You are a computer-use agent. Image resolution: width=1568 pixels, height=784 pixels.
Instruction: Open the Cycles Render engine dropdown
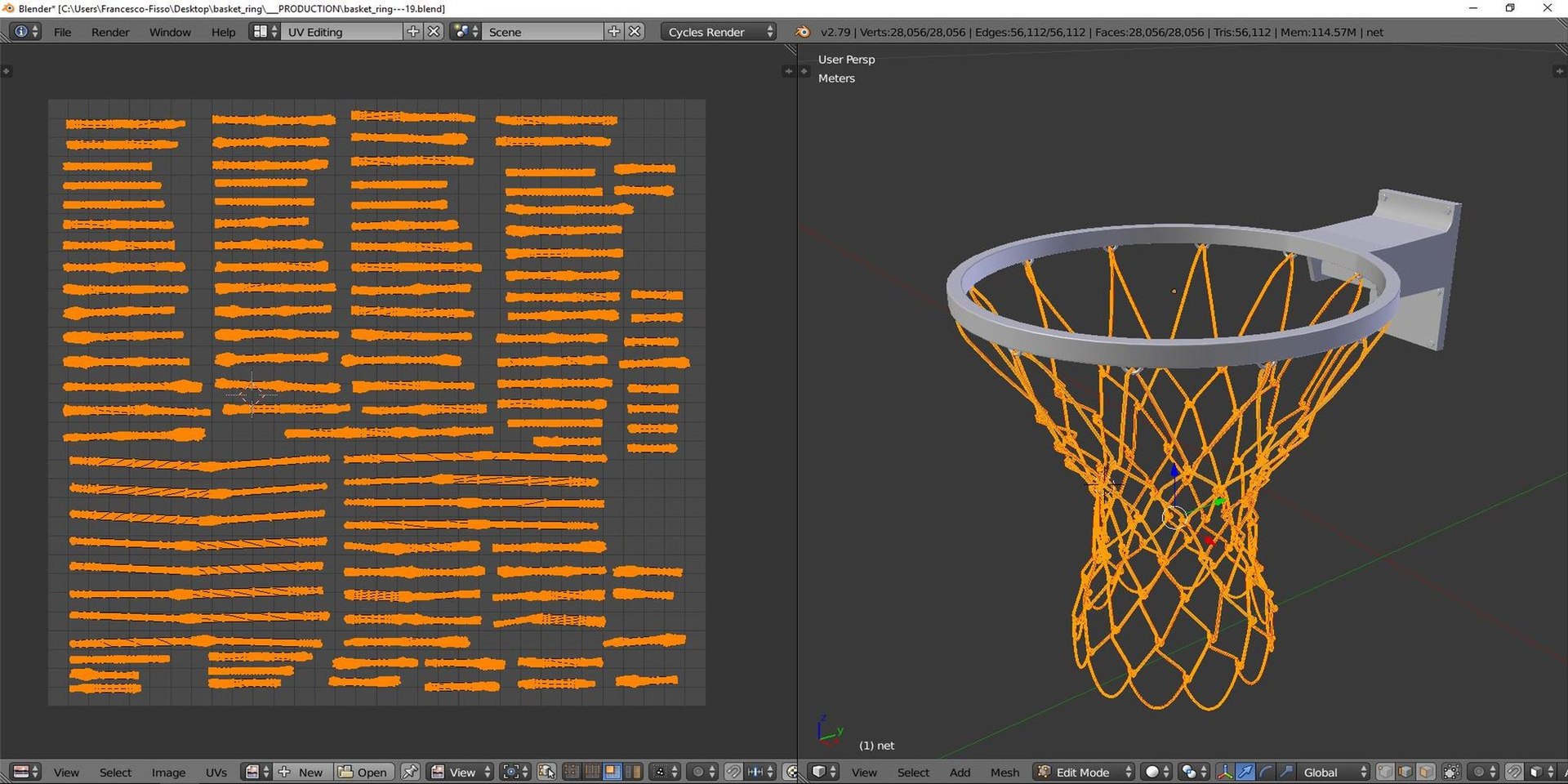[719, 32]
